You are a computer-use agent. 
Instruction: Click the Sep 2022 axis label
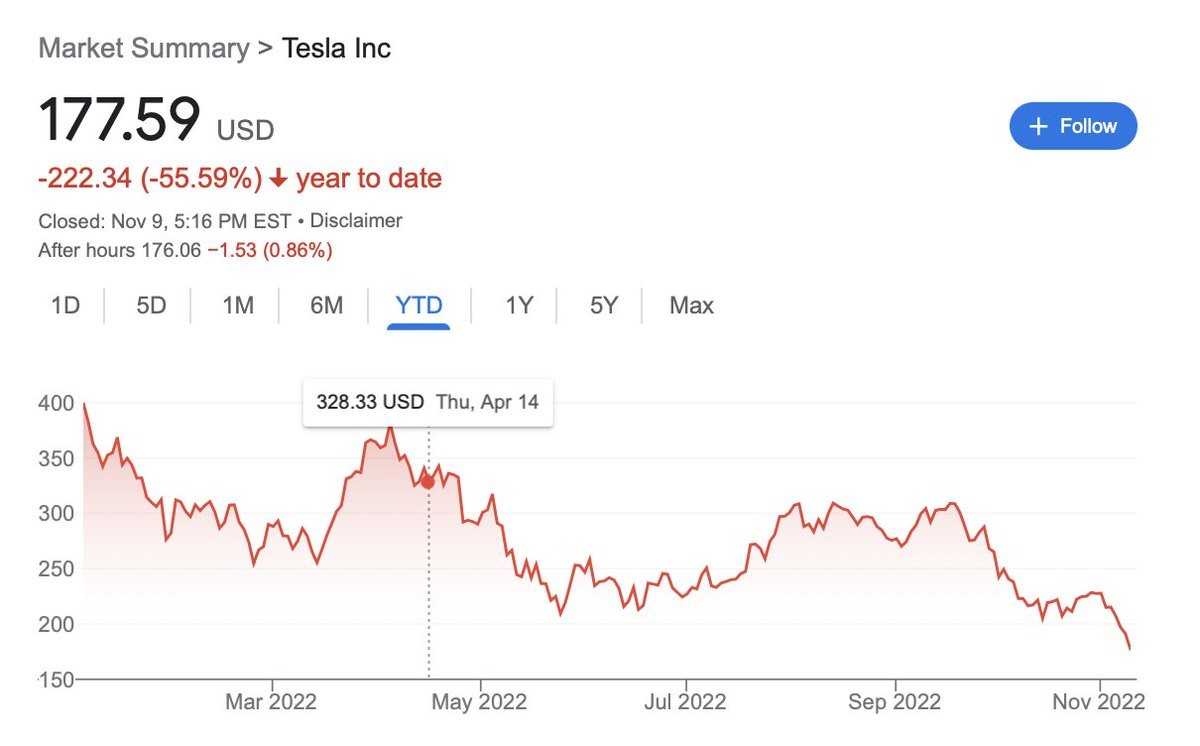click(894, 702)
